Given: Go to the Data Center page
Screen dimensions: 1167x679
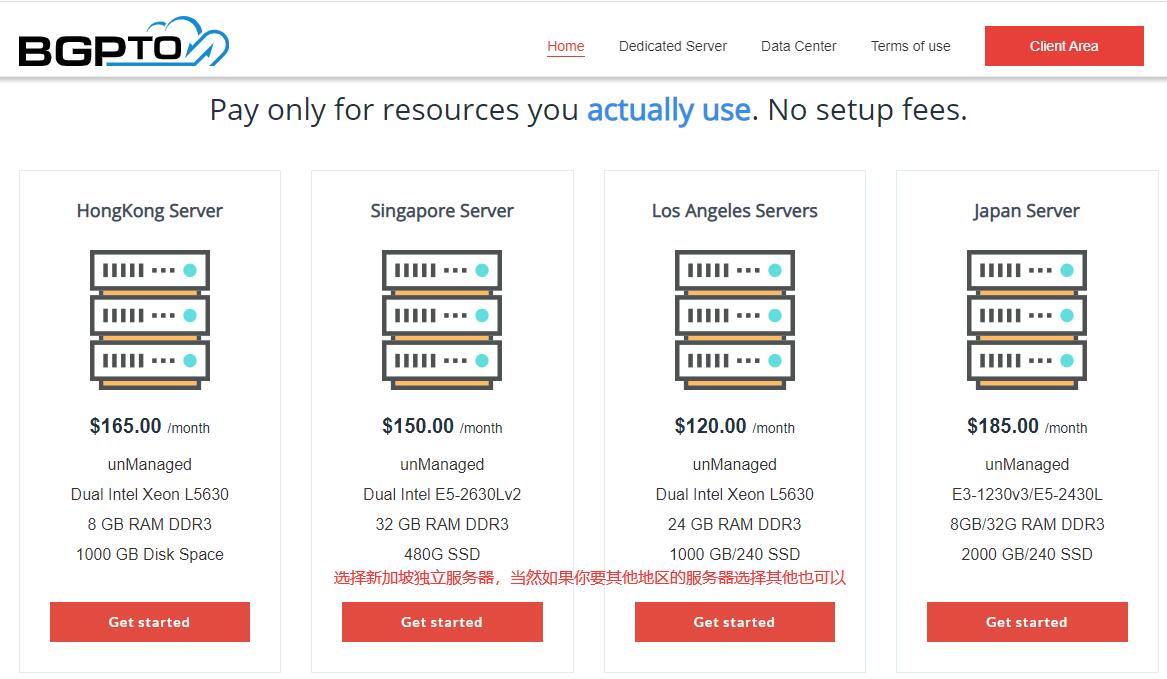Looking at the screenshot, I should (x=799, y=46).
